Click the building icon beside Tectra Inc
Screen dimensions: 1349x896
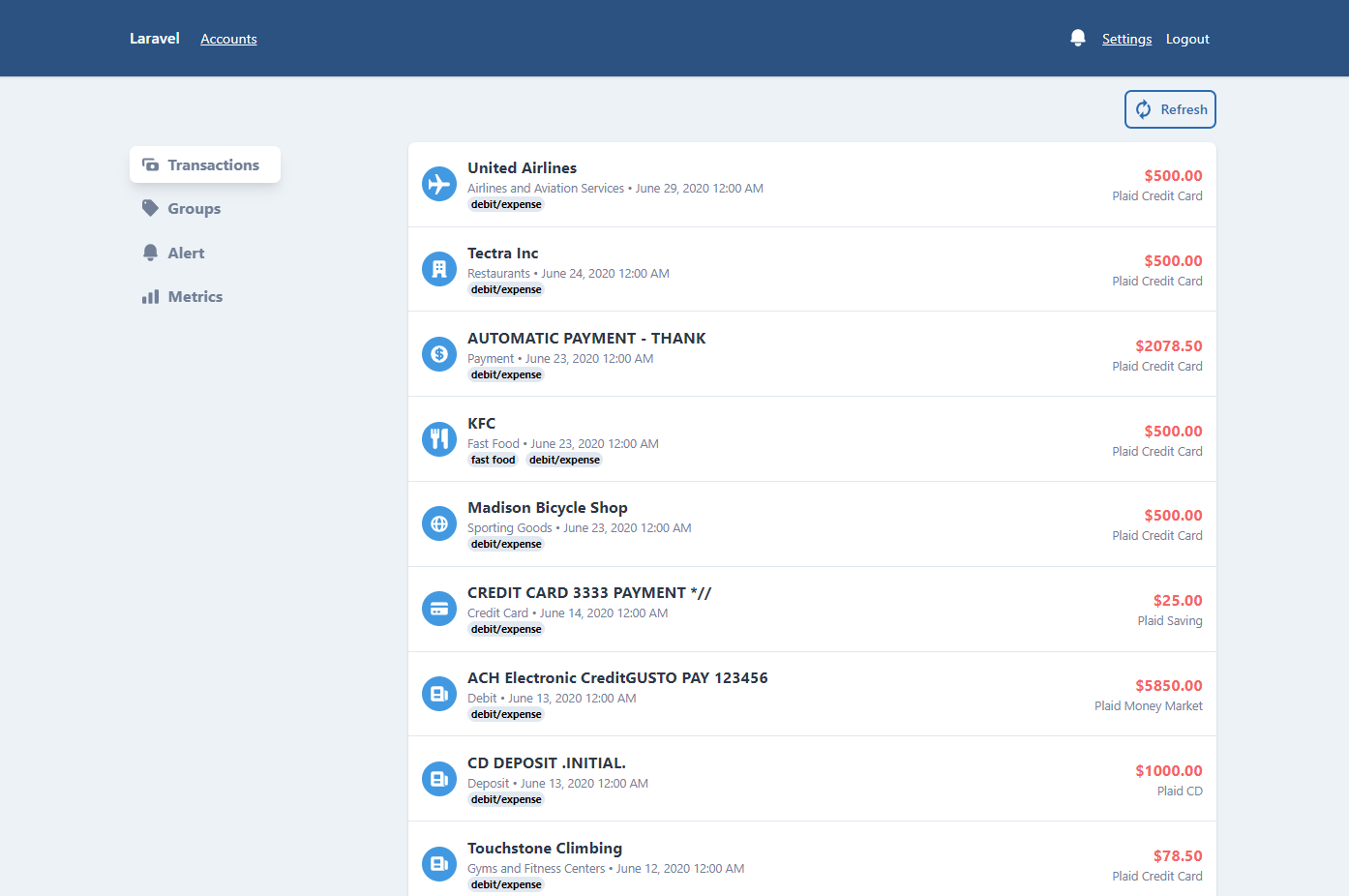(439, 269)
